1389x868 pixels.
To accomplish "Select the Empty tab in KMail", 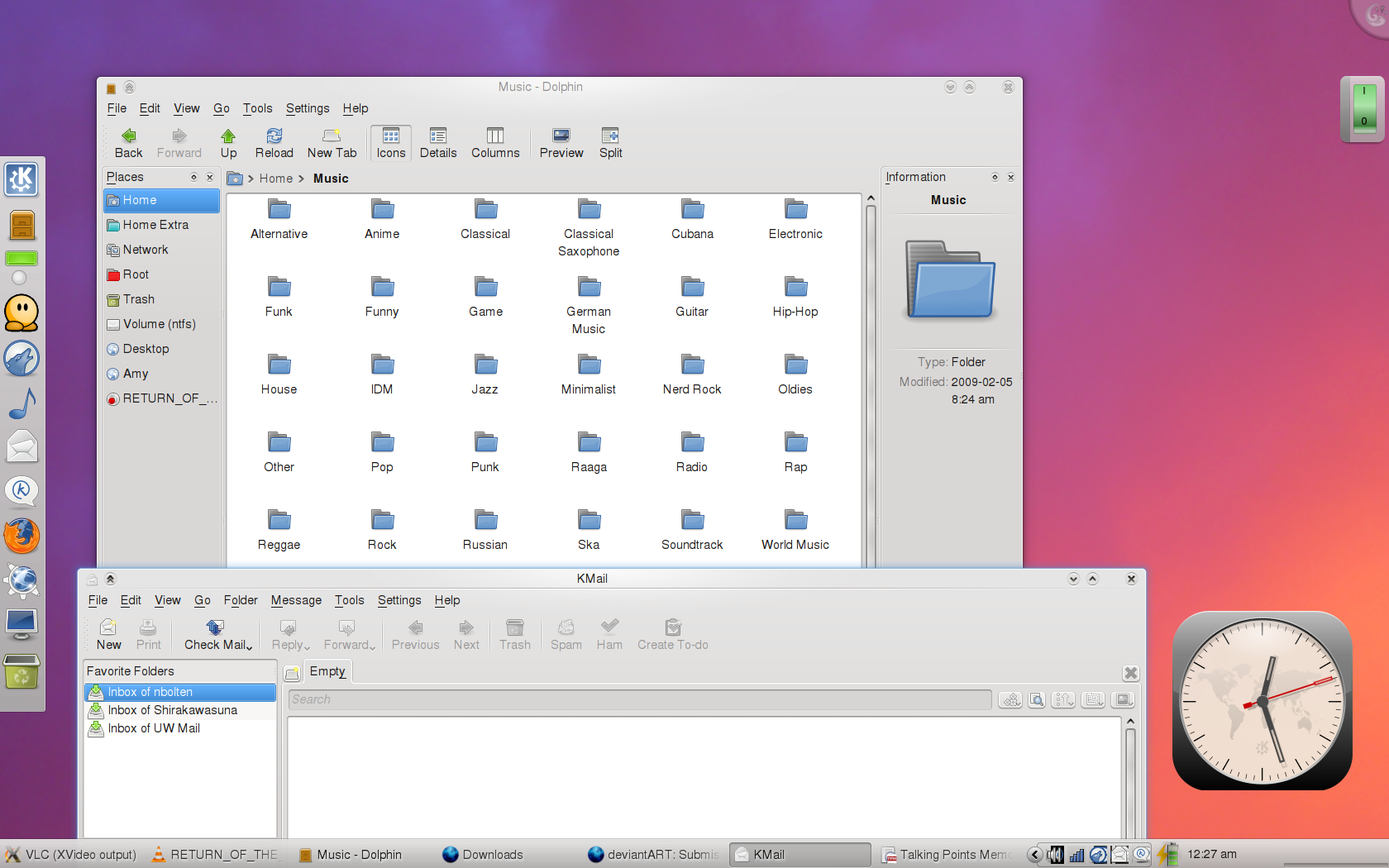I will [x=327, y=671].
